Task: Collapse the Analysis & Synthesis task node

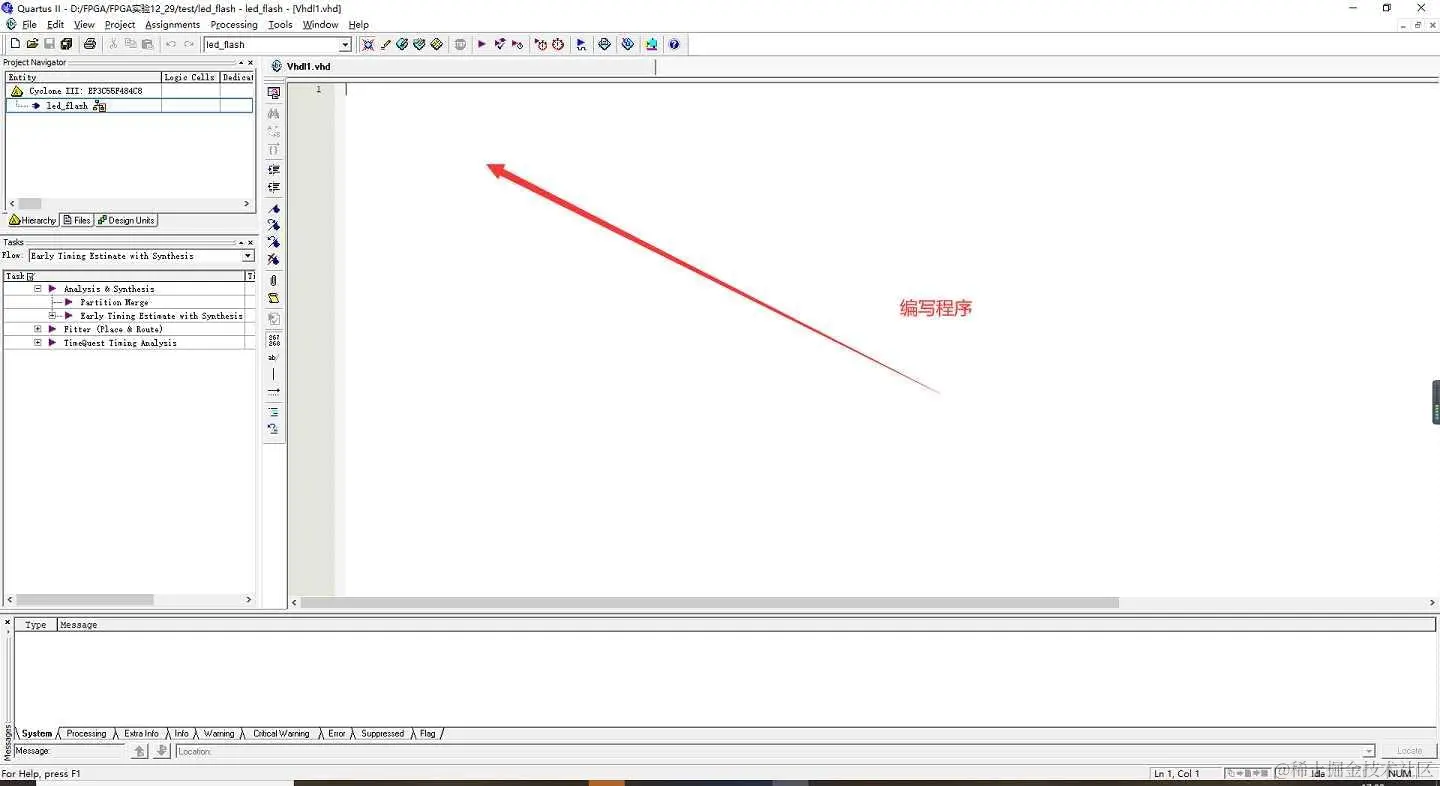Action: (x=38, y=289)
